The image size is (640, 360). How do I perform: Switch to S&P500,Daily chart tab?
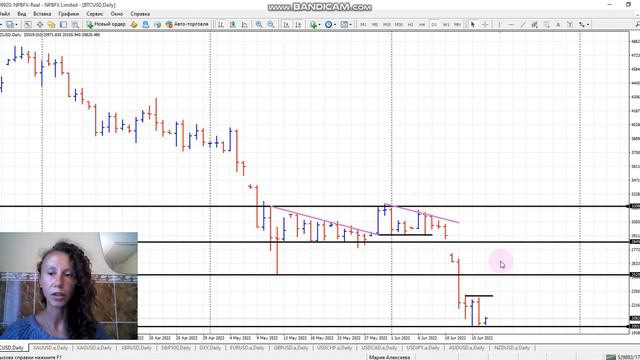tap(176, 348)
